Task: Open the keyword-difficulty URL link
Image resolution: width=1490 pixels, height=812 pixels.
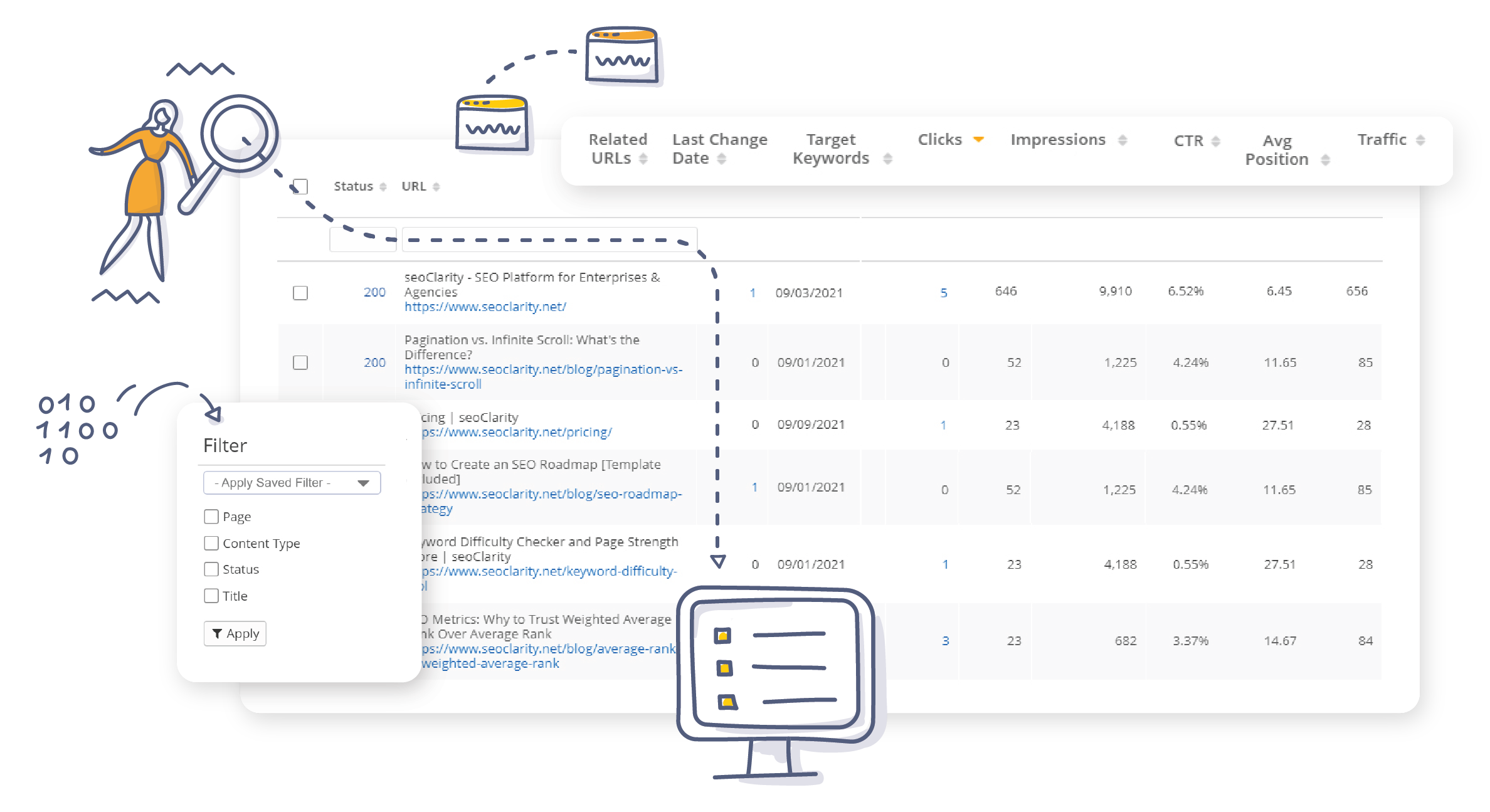Action: click(548, 578)
